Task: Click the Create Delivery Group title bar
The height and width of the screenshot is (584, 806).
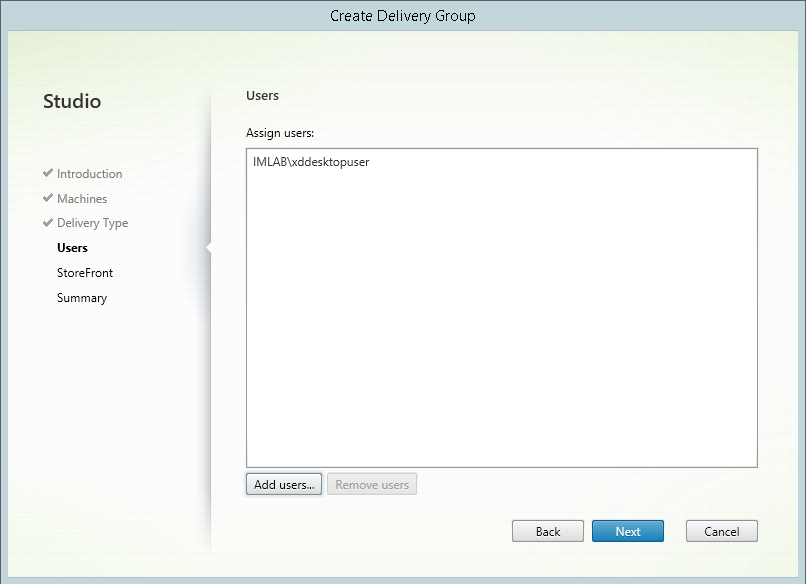Action: (403, 15)
